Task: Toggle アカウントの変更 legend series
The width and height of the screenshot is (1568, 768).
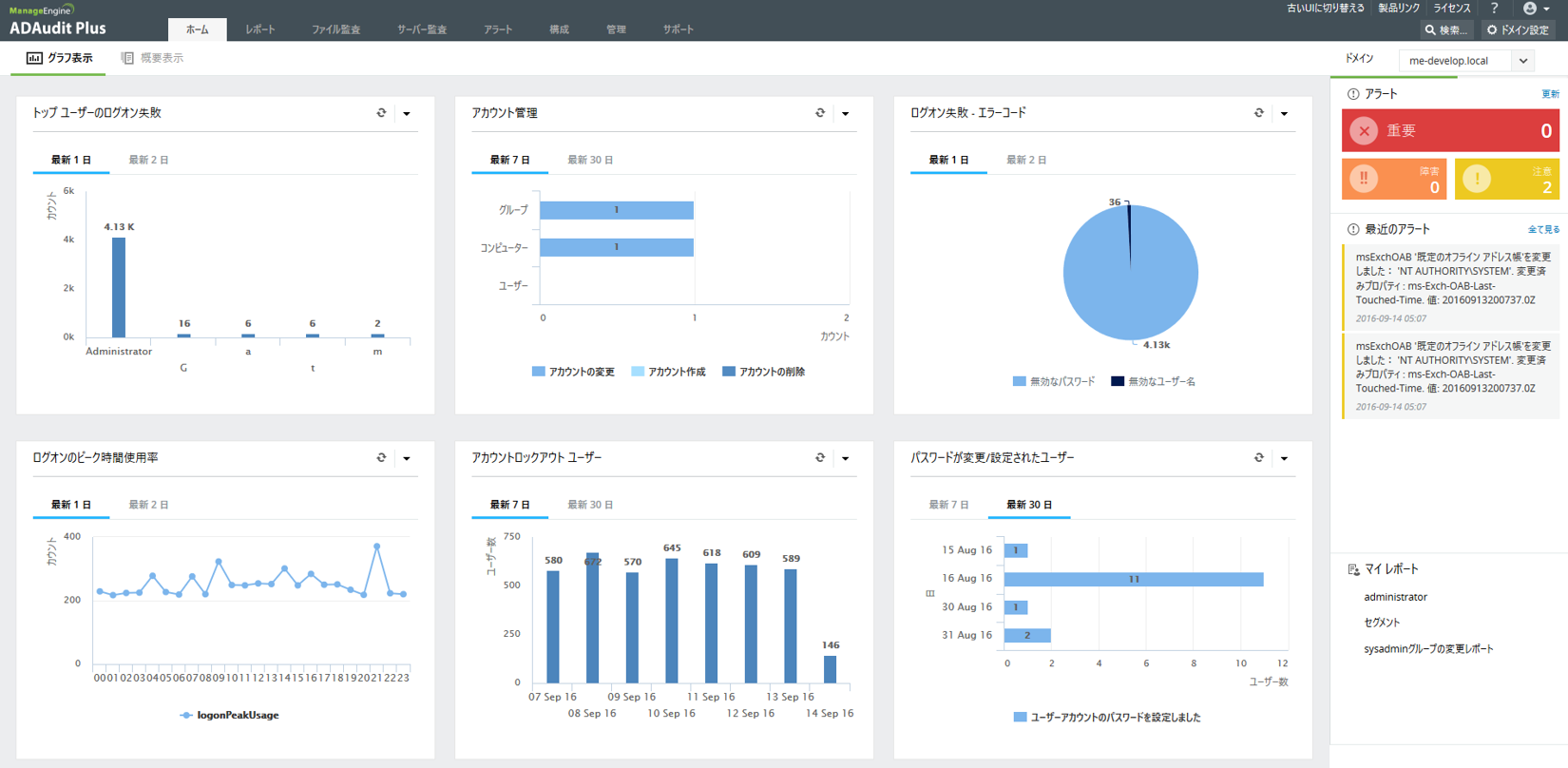Action: click(x=573, y=373)
